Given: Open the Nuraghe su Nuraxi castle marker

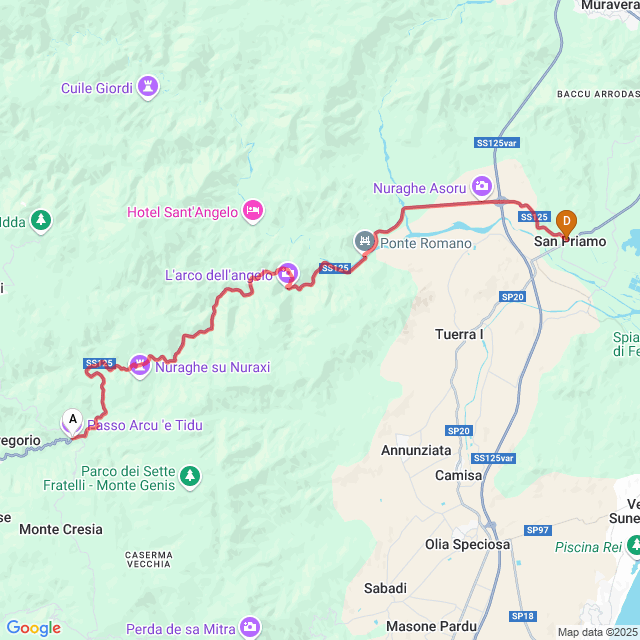Looking at the screenshot, I should 140,366.
